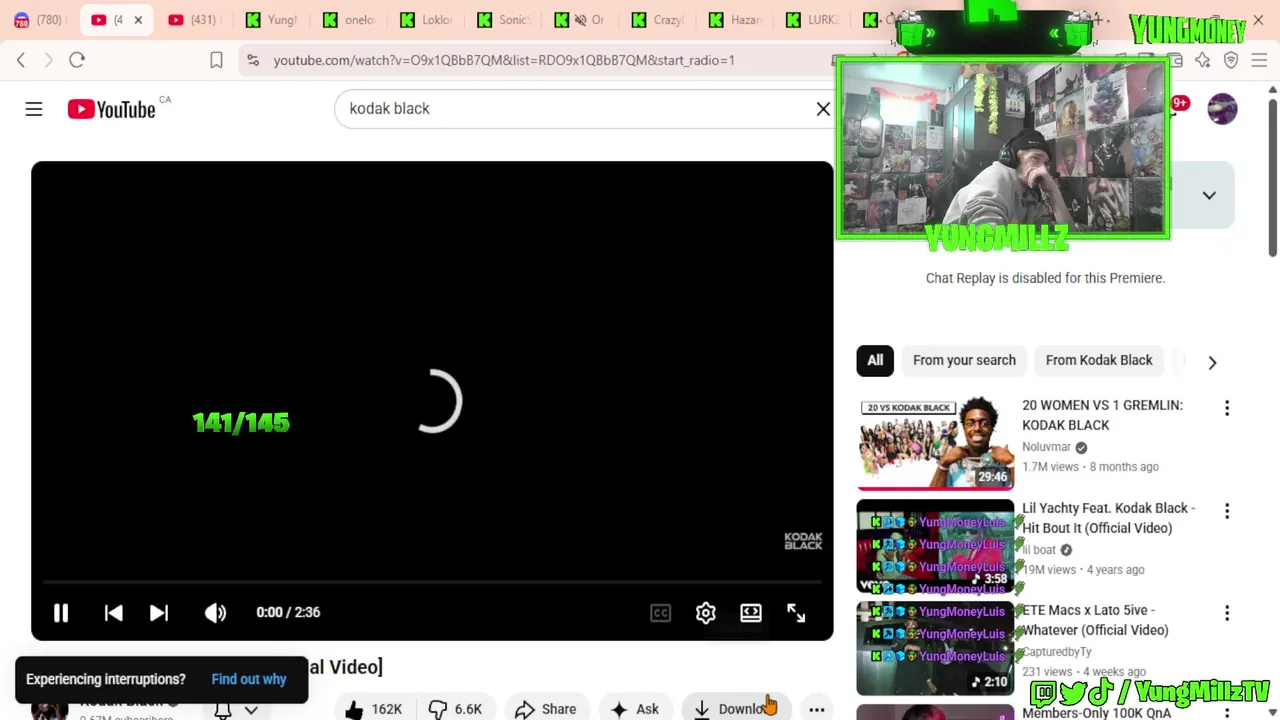1280x720 pixels.
Task: Expand the chat replay chevron
Action: click(1209, 195)
